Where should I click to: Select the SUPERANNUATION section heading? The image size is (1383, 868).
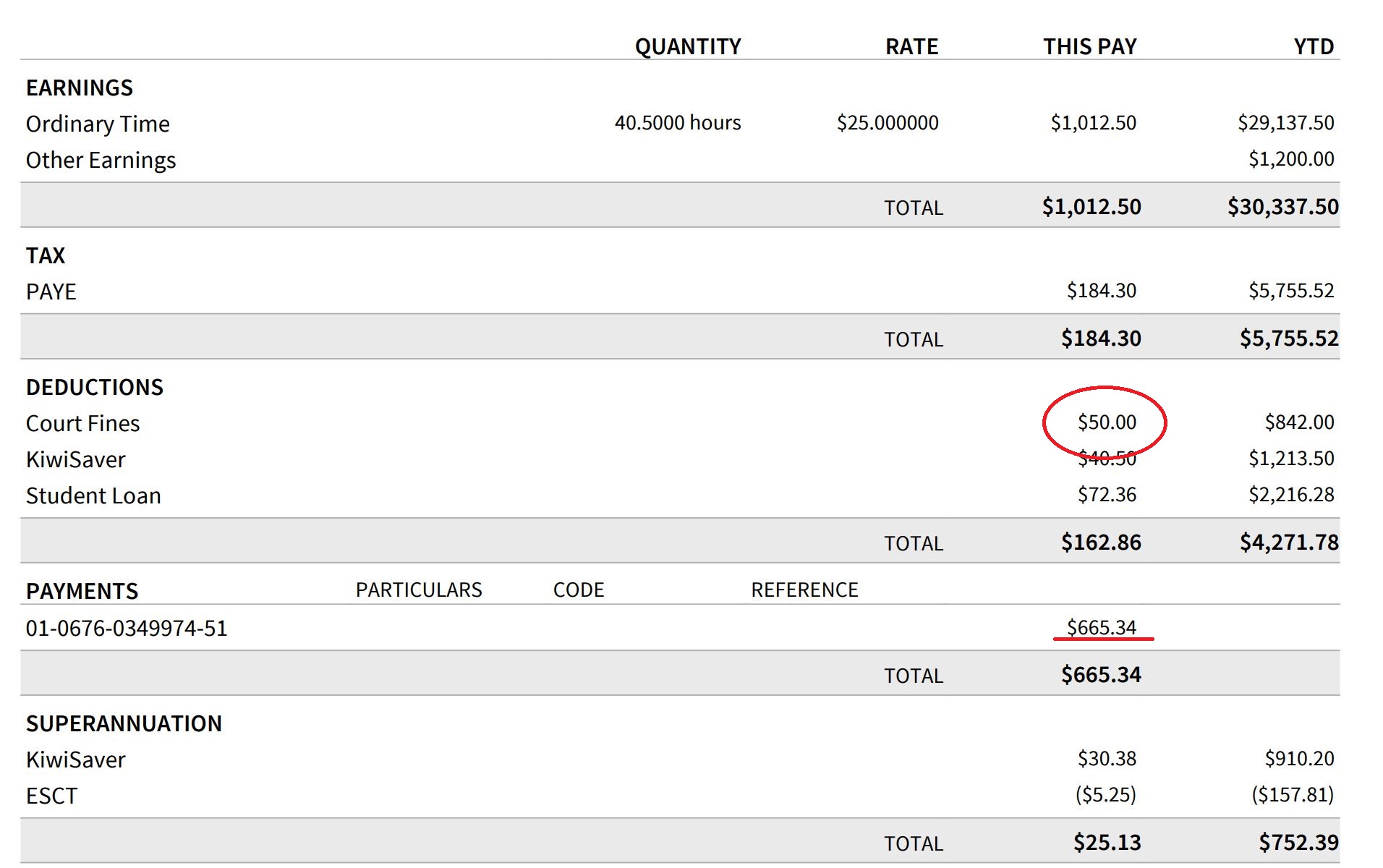tap(124, 723)
